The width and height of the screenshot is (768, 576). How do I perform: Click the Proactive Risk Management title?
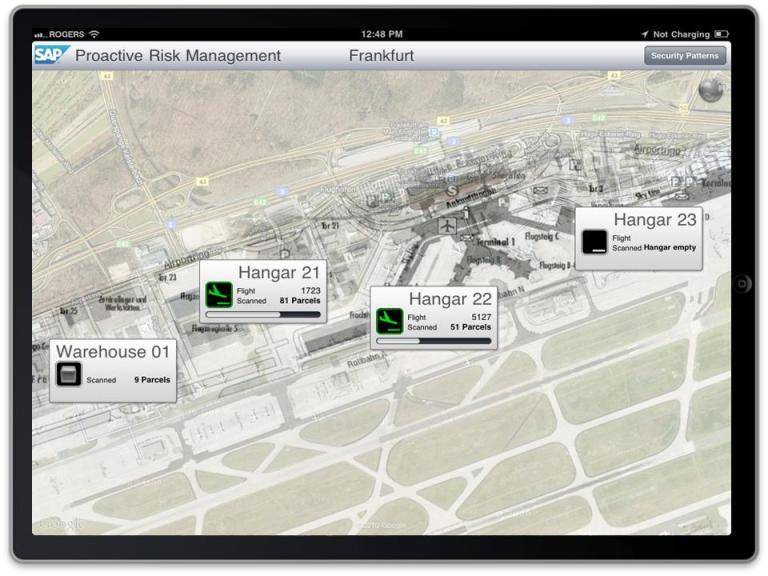tap(178, 56)
